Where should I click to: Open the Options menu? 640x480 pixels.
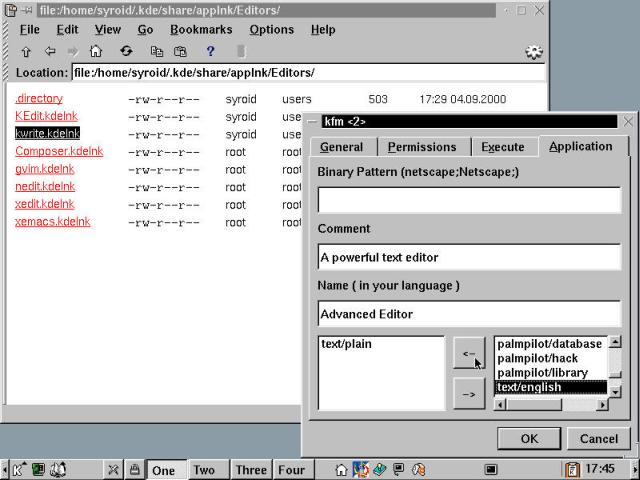tap(271, 30)
